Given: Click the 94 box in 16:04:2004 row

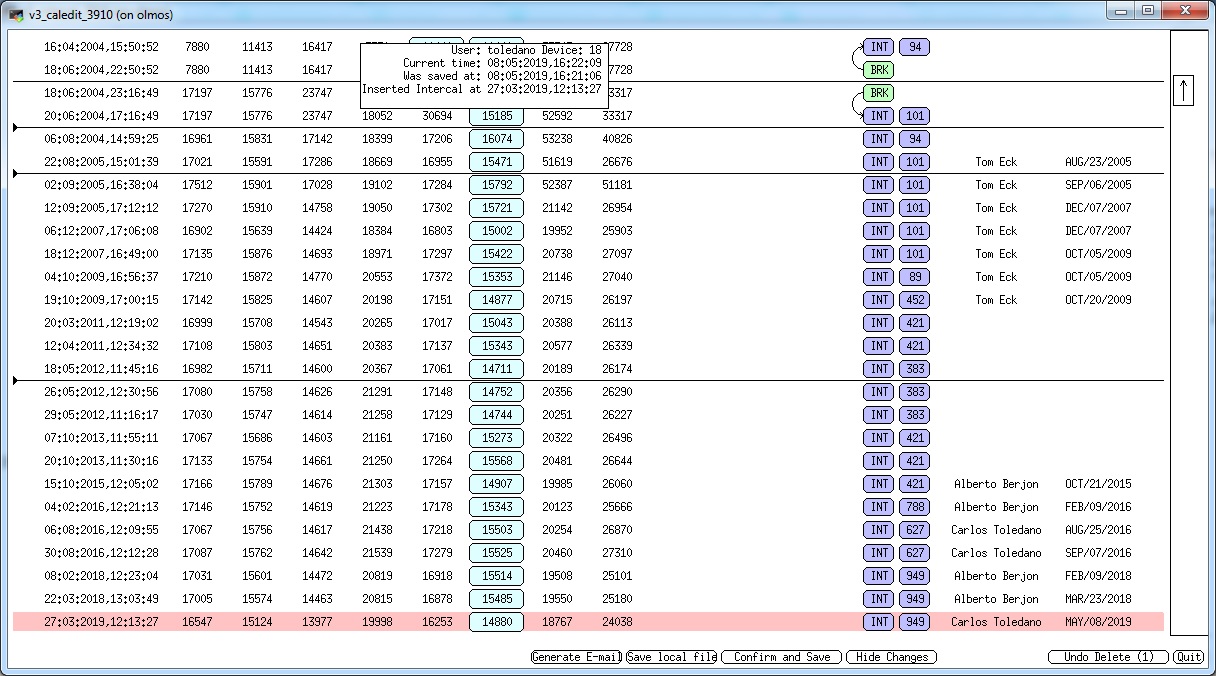Looking at the screenshot, I should 914,47.
